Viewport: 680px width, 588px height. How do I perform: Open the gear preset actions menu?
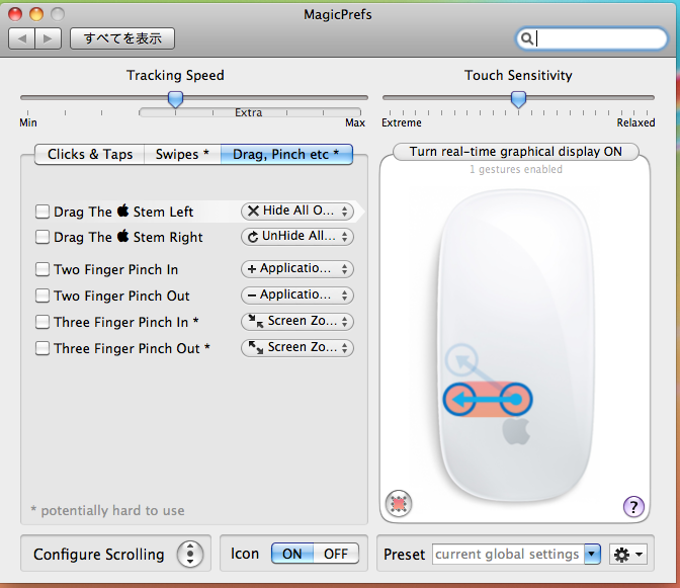[628, 554]
